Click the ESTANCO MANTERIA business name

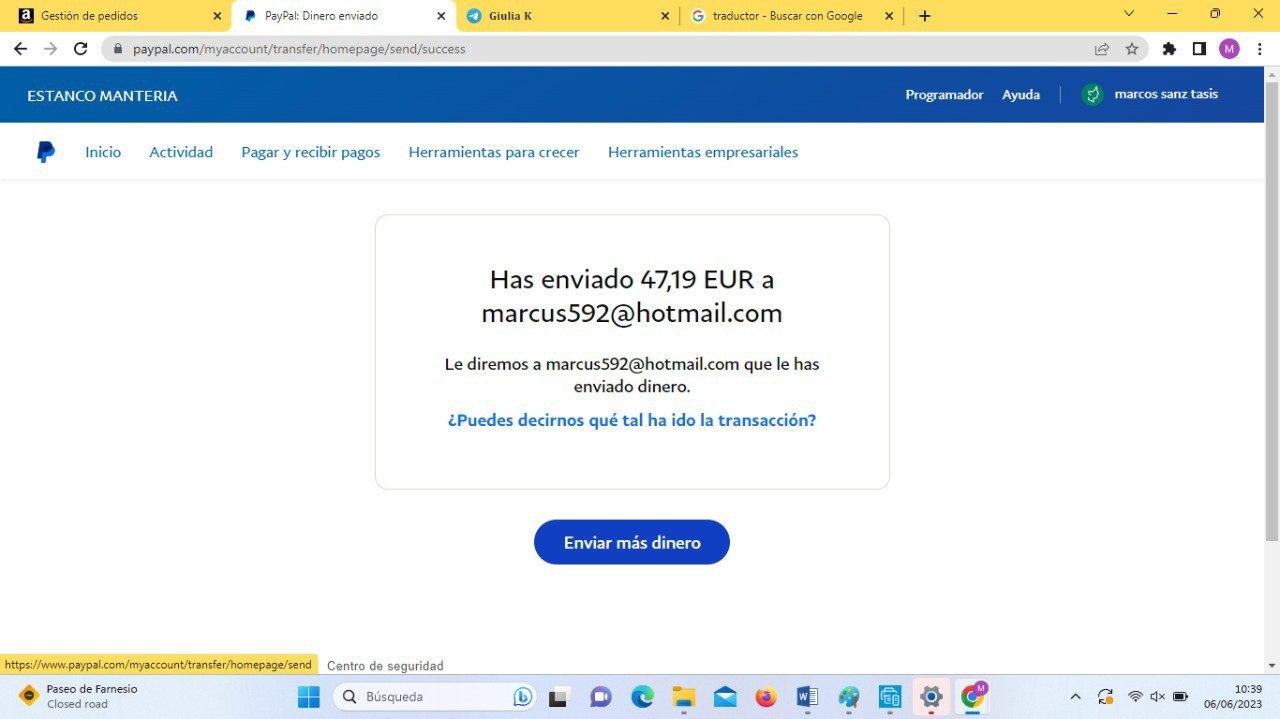pos(102,96)
